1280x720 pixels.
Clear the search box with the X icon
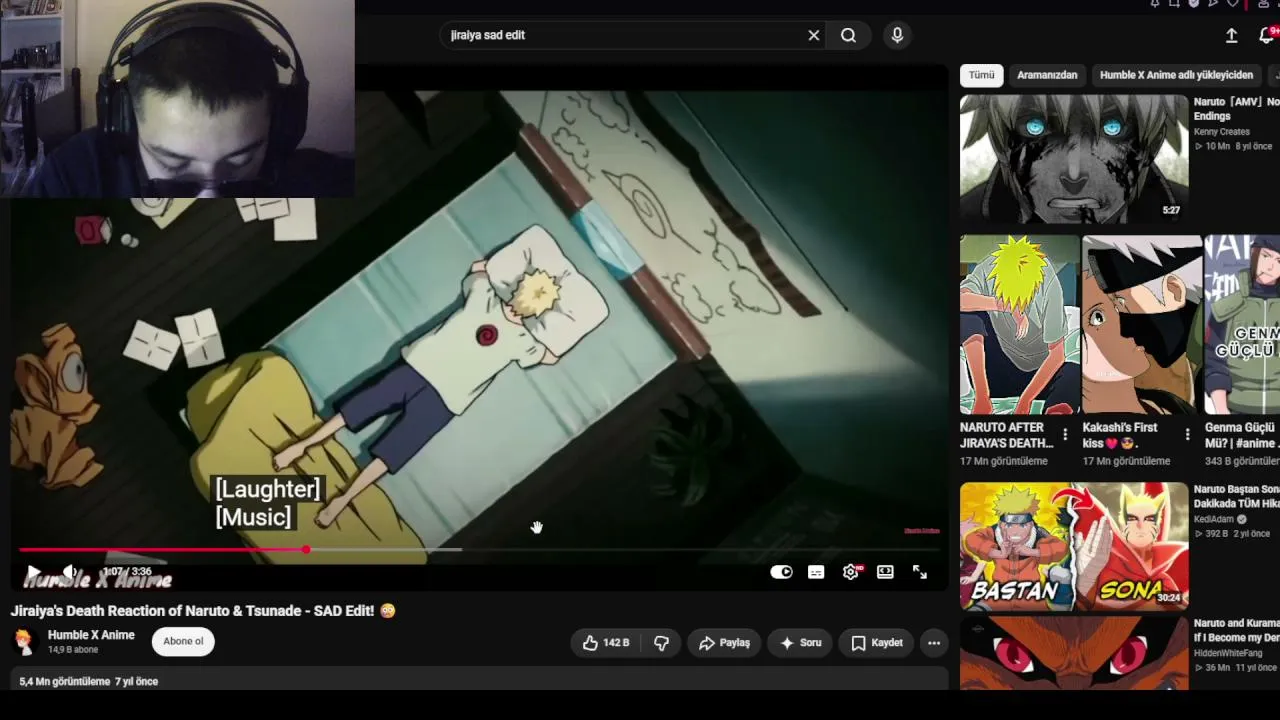(x=814, y=35)
